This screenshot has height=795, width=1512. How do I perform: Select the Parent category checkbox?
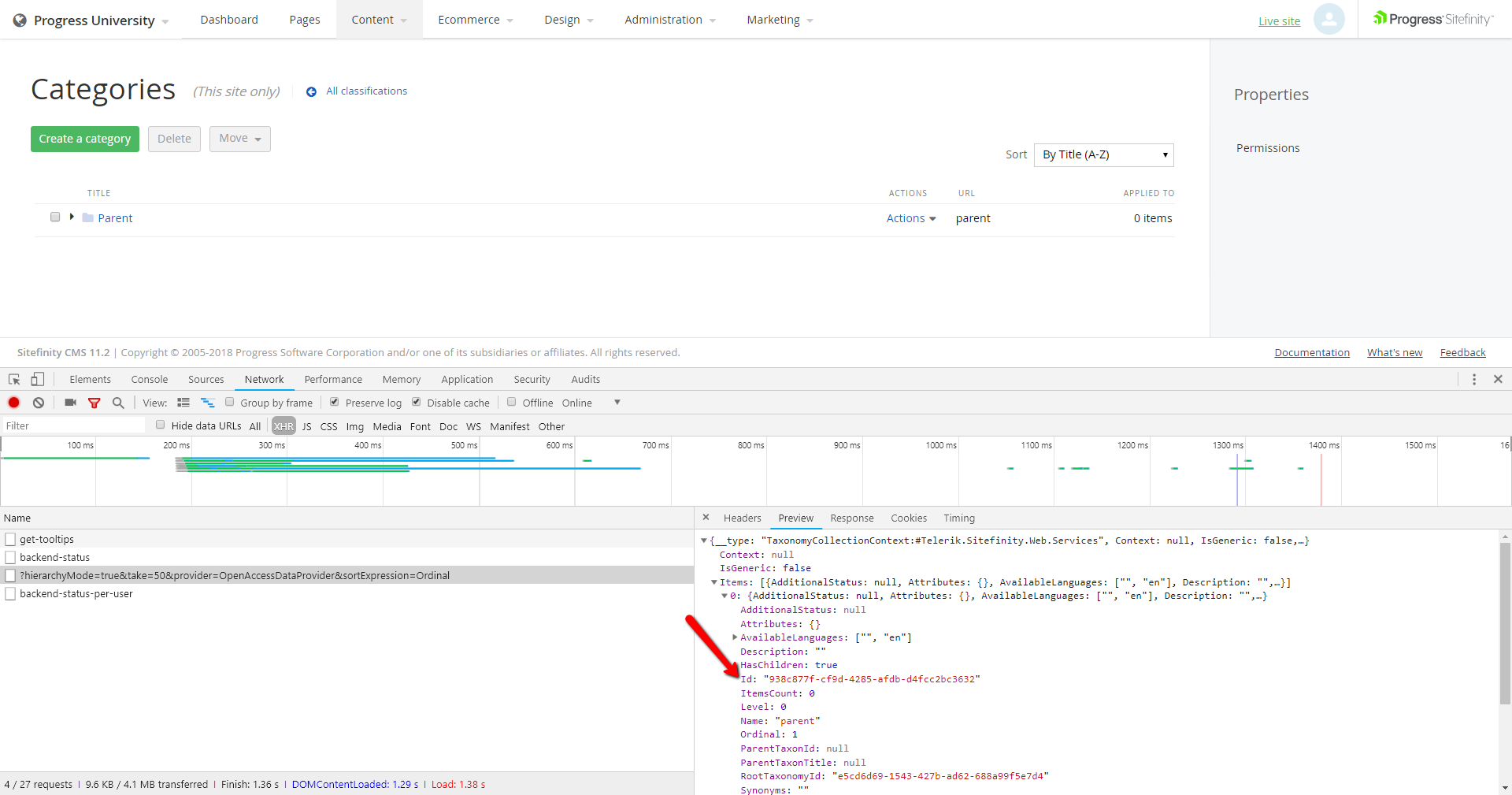55,217
